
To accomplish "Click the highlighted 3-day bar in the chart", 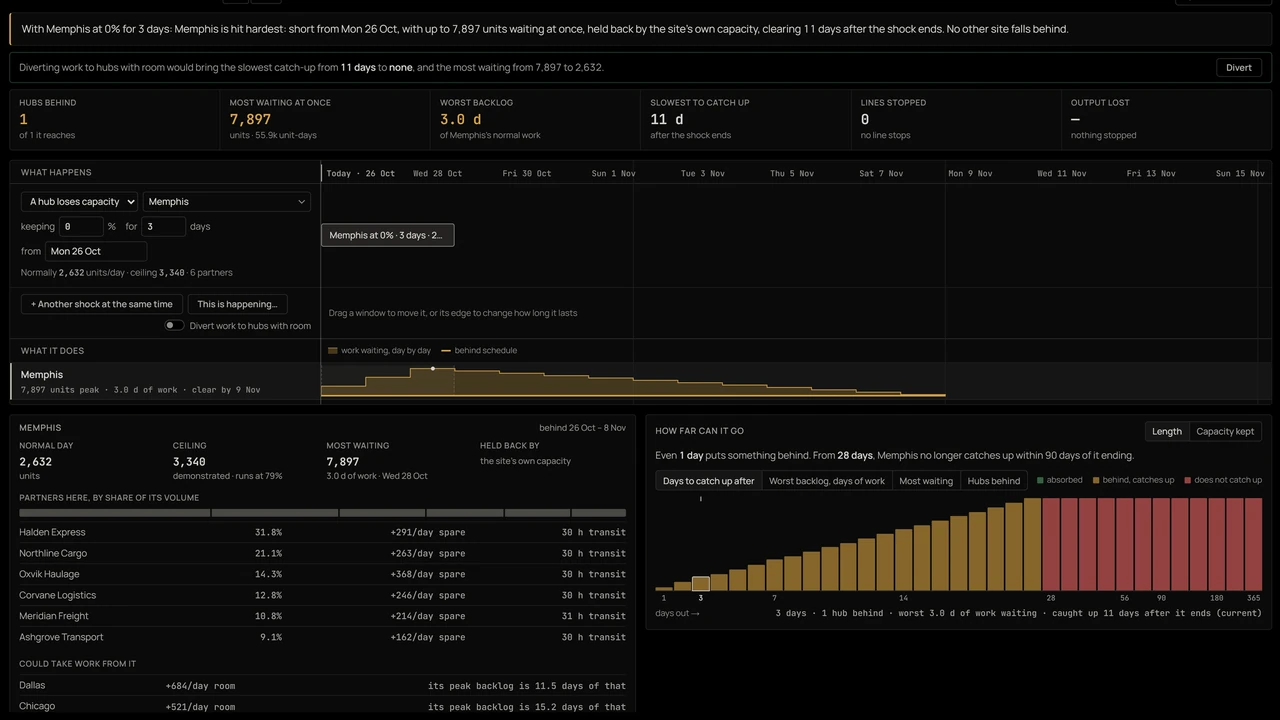I will click(x=701, y=584).
